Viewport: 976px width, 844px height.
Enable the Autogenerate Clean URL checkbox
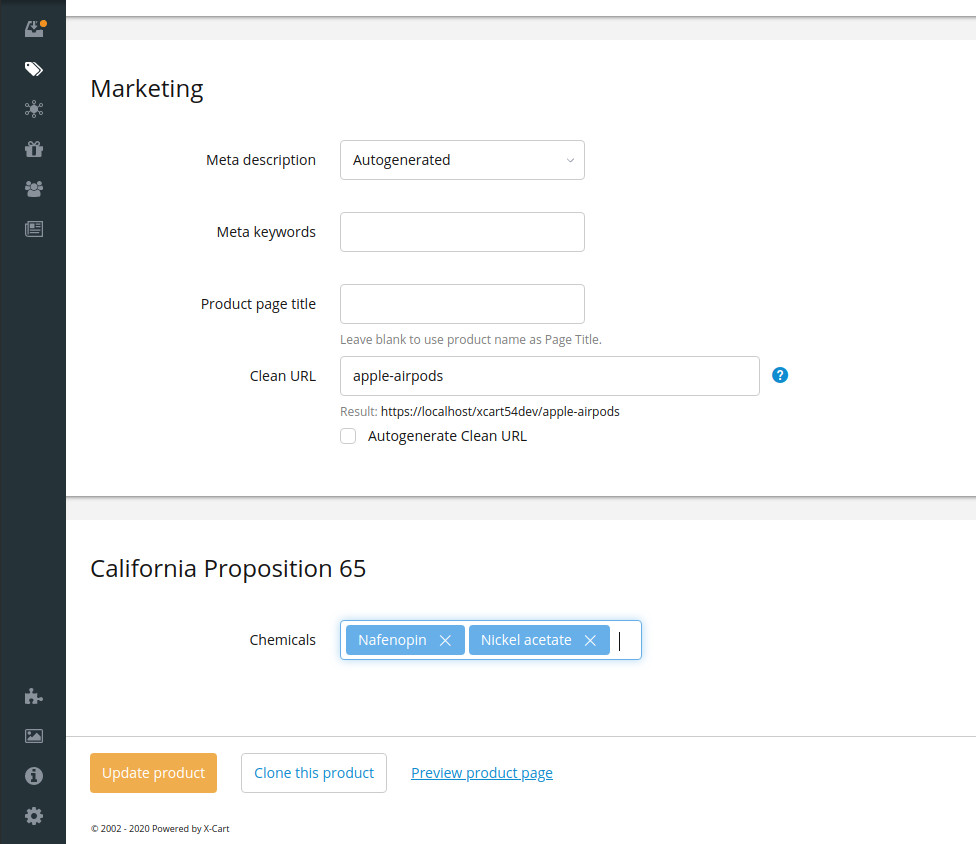348,436
